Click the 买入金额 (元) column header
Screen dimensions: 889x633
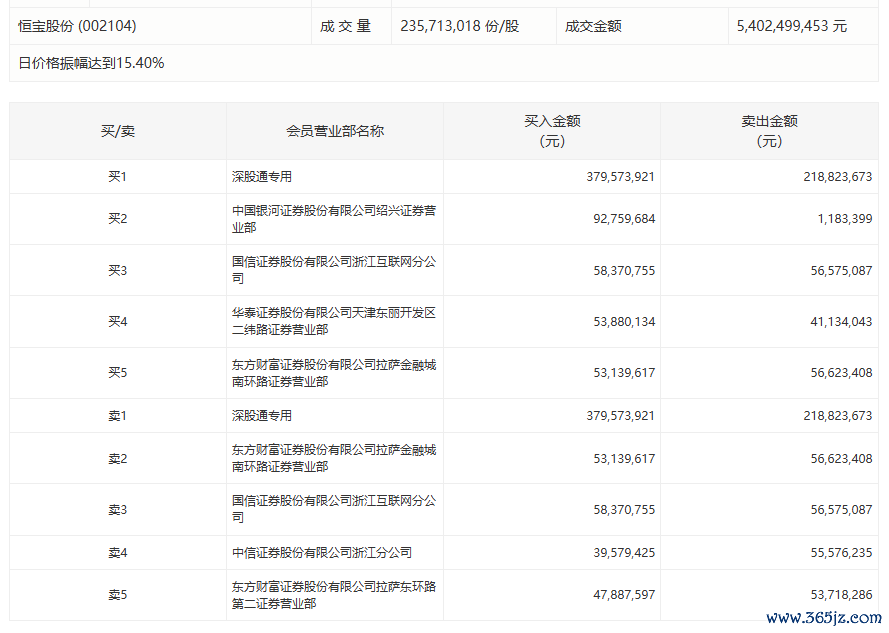(x=552, y=131)
